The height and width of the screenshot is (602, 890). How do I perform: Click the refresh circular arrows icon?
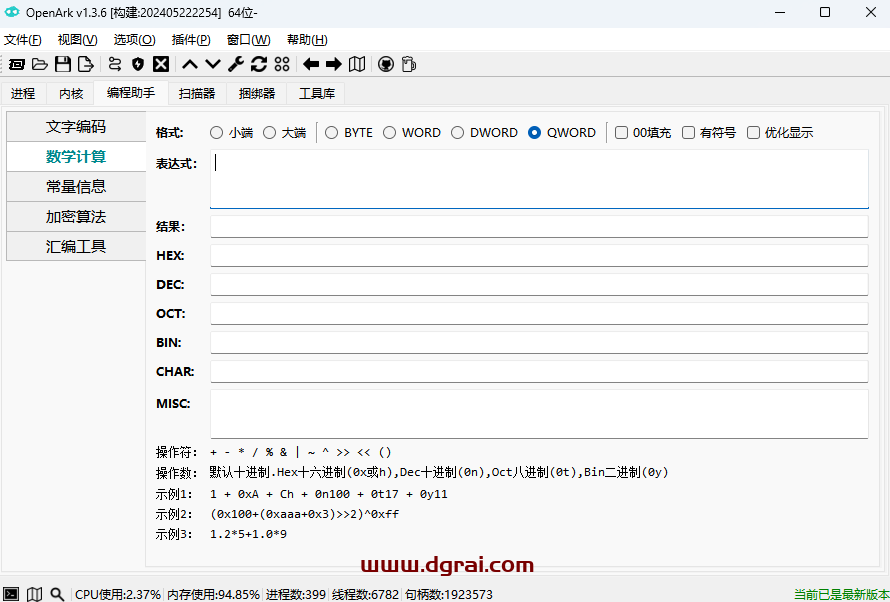259,64
